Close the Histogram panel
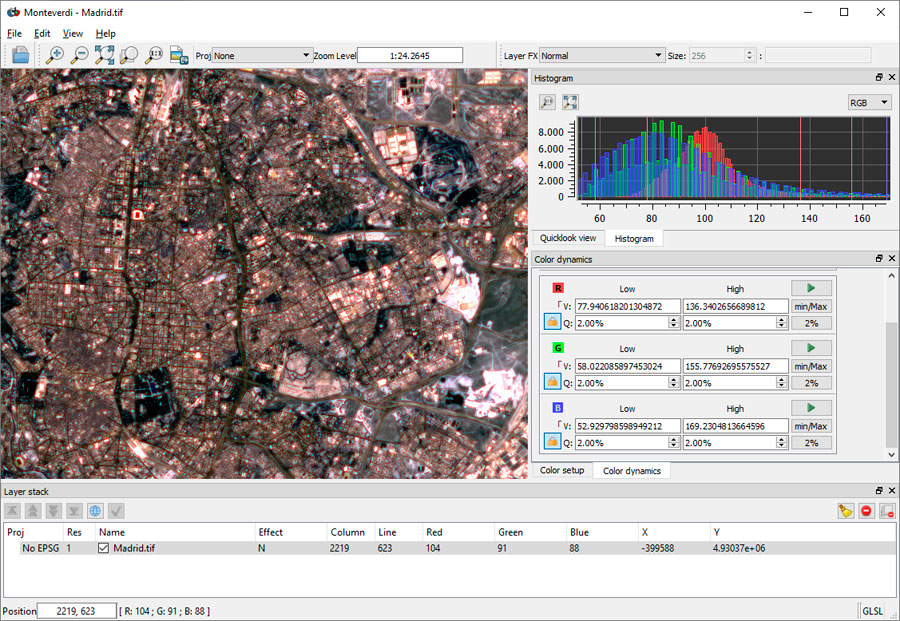The width and height of the screenshot is (900, 621). click(891, 77)
